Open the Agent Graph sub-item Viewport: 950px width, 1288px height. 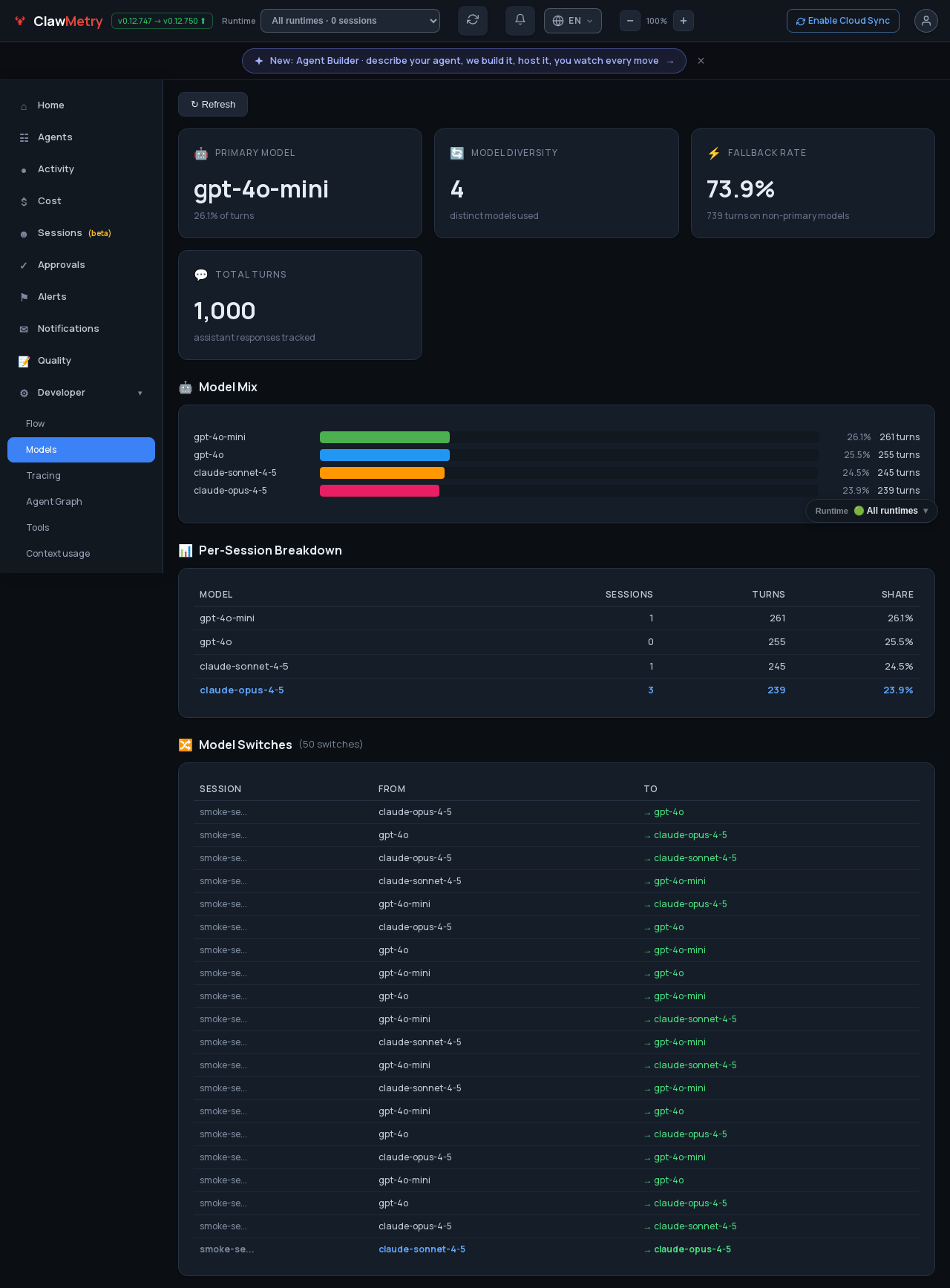82,502
